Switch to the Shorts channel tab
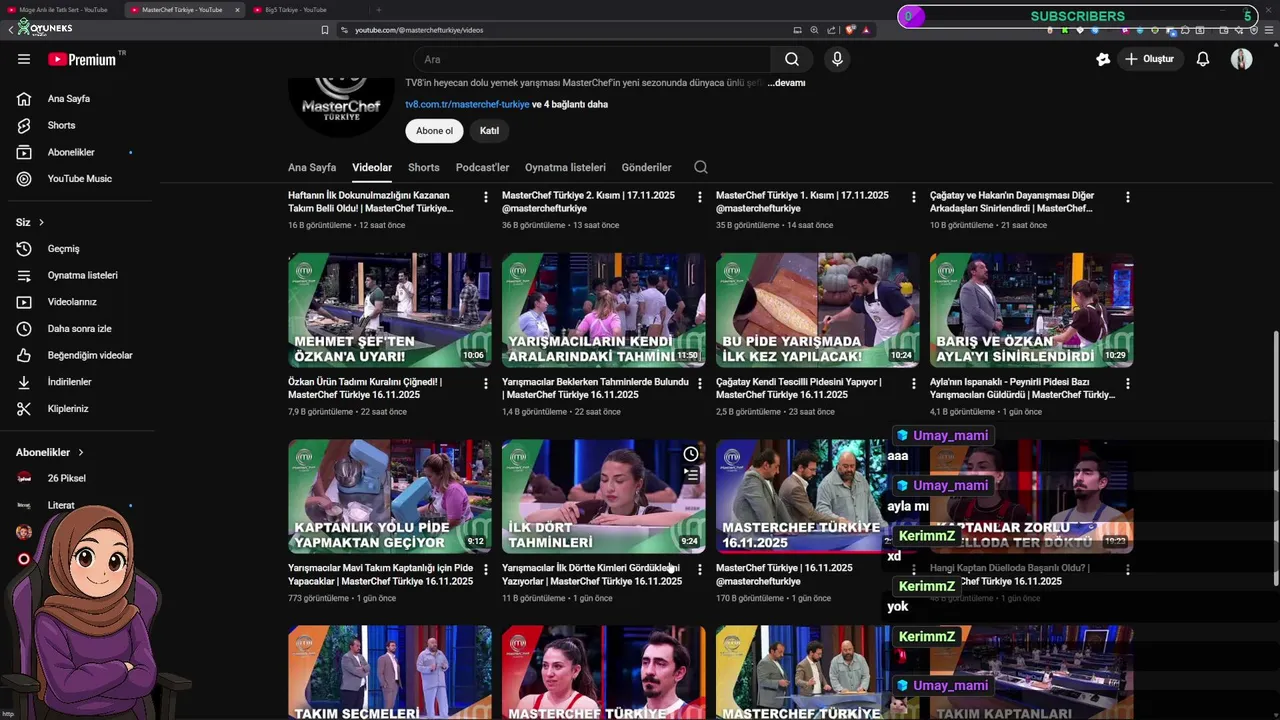This screenshot has height=720, width=1280. 424,167
